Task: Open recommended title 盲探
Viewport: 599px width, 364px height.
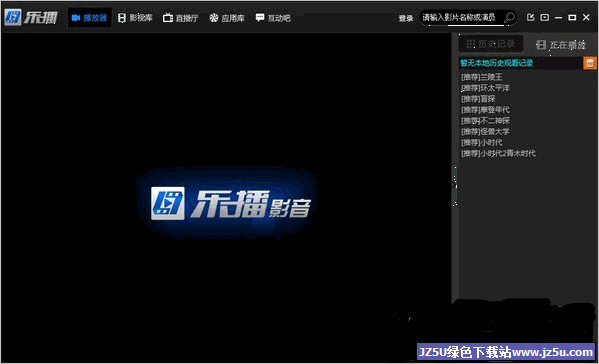Action: tap(478, 99)
